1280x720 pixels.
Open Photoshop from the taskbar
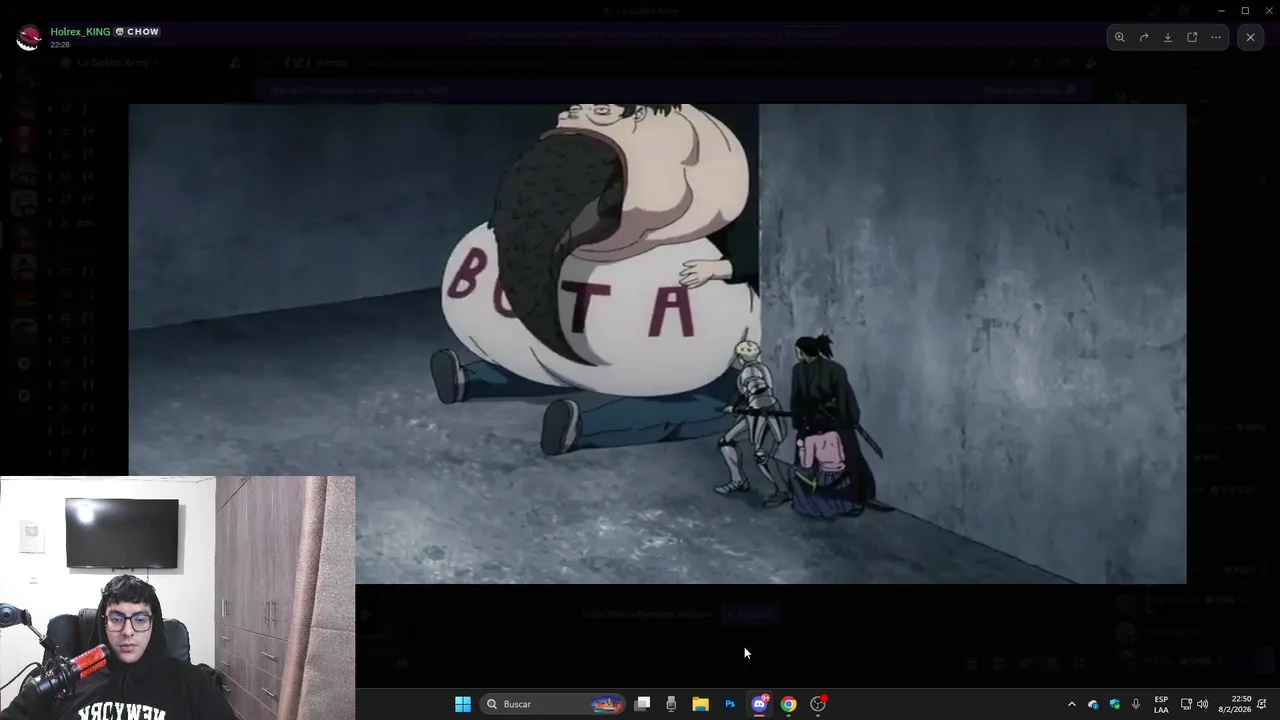point(730,704)
